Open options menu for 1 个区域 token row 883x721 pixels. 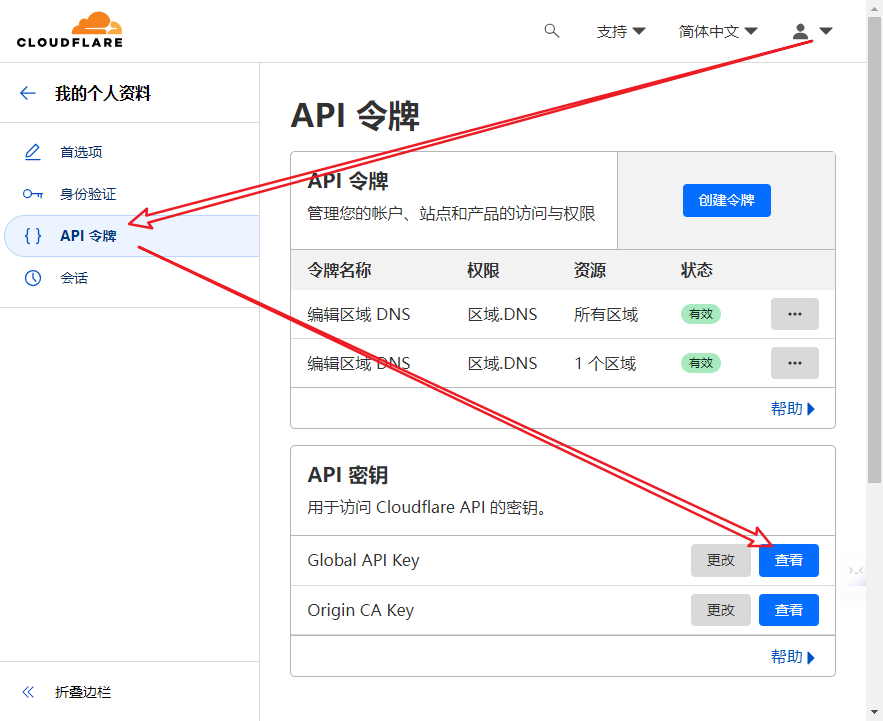click(x=795, y=363)
